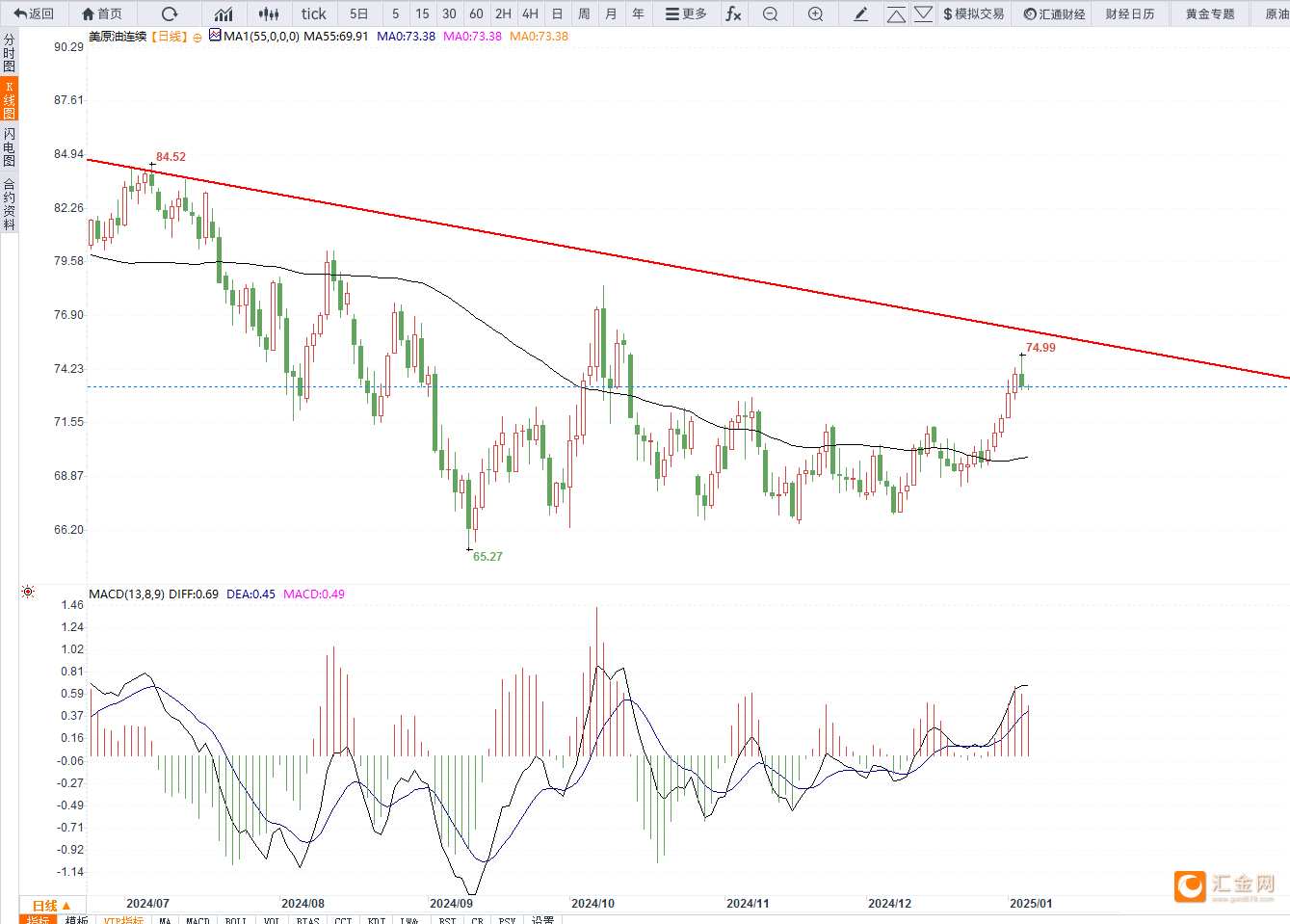Select the 月 monthly period
Image resolution: width=1290 pixels, height=924 pixels.
[611, 13]
